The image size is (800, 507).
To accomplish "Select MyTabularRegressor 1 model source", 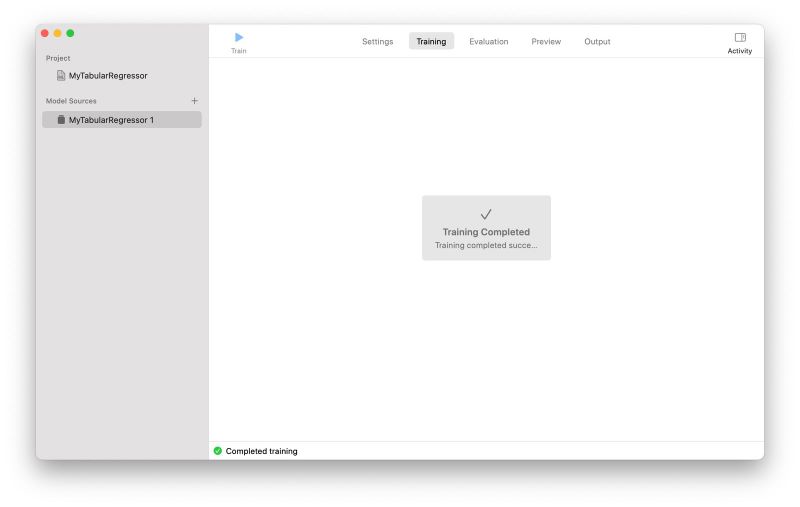I will 122,120.
